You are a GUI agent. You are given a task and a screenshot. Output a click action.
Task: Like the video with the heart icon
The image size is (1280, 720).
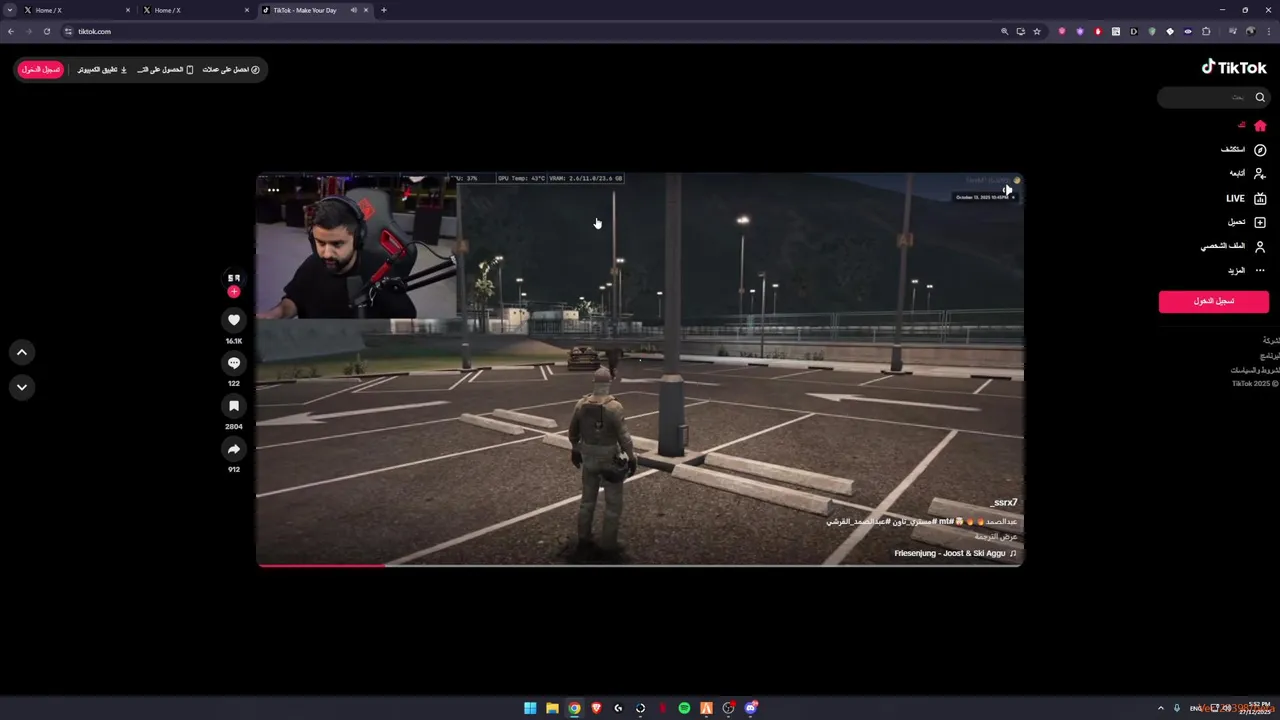[234, 320]
